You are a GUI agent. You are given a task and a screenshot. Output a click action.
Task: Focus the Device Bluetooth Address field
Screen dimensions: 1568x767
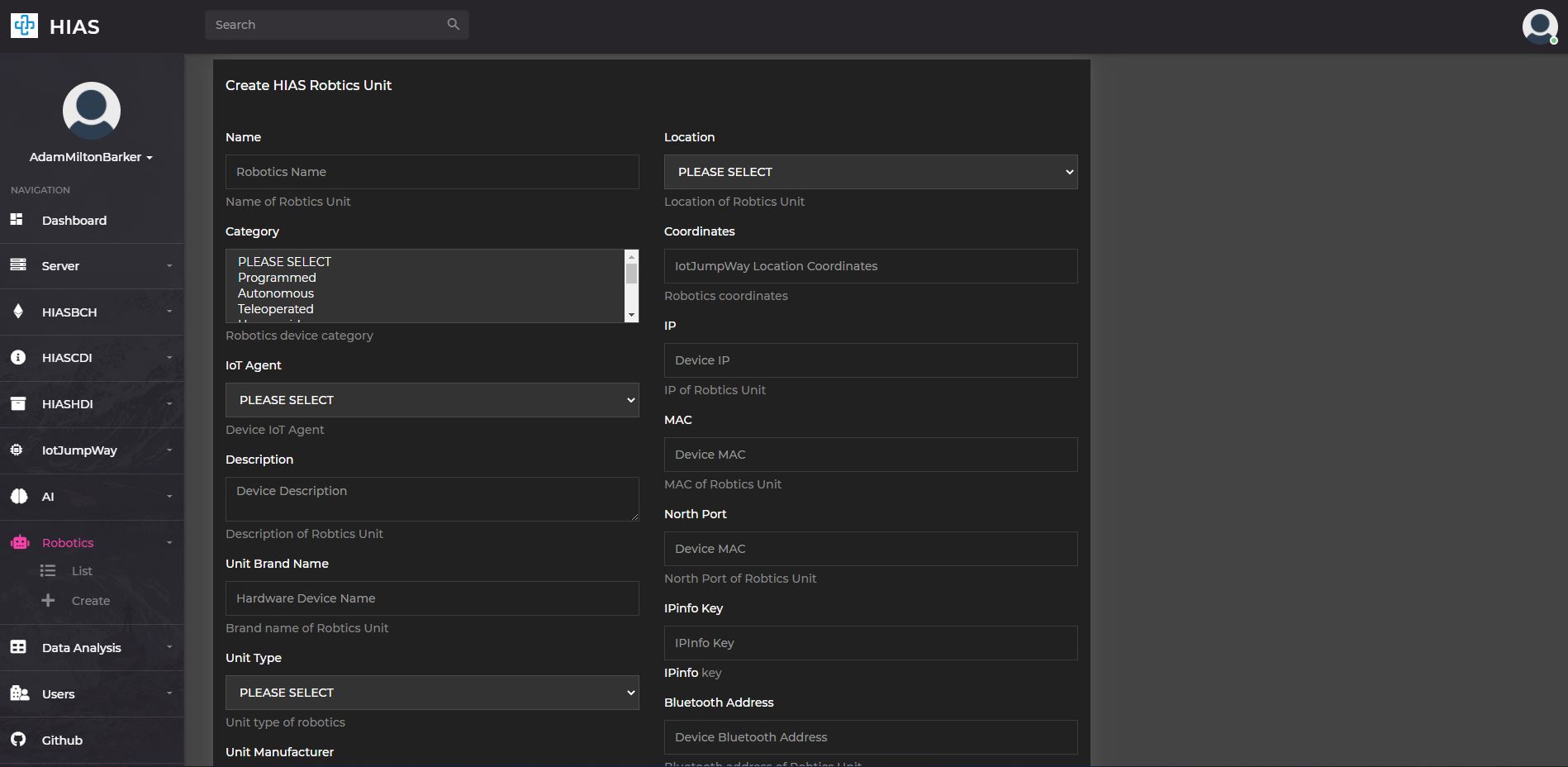coord(871,737)
